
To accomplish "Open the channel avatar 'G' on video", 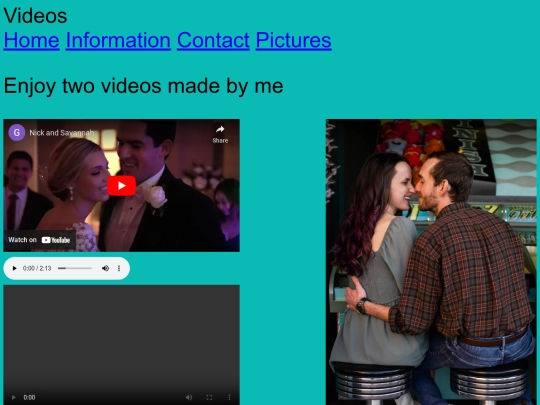I will click(17, 133).
